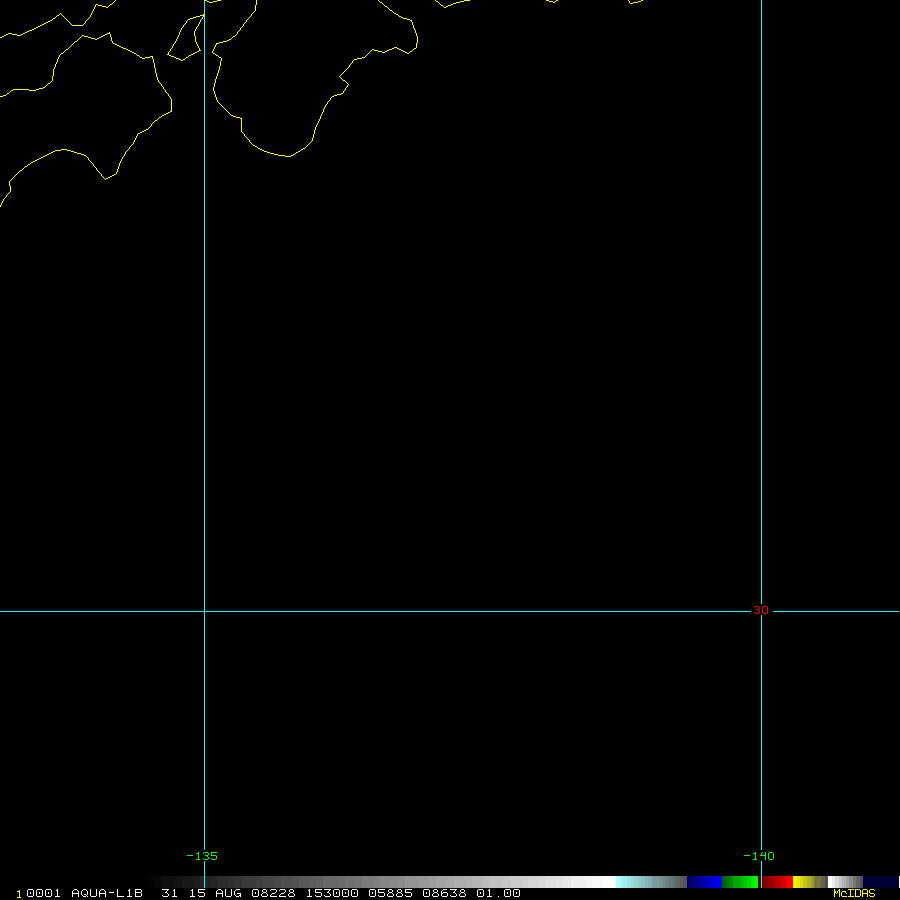Click the dark navy segment at color bar end
This screenshot has height=900, width=900.
880,882
